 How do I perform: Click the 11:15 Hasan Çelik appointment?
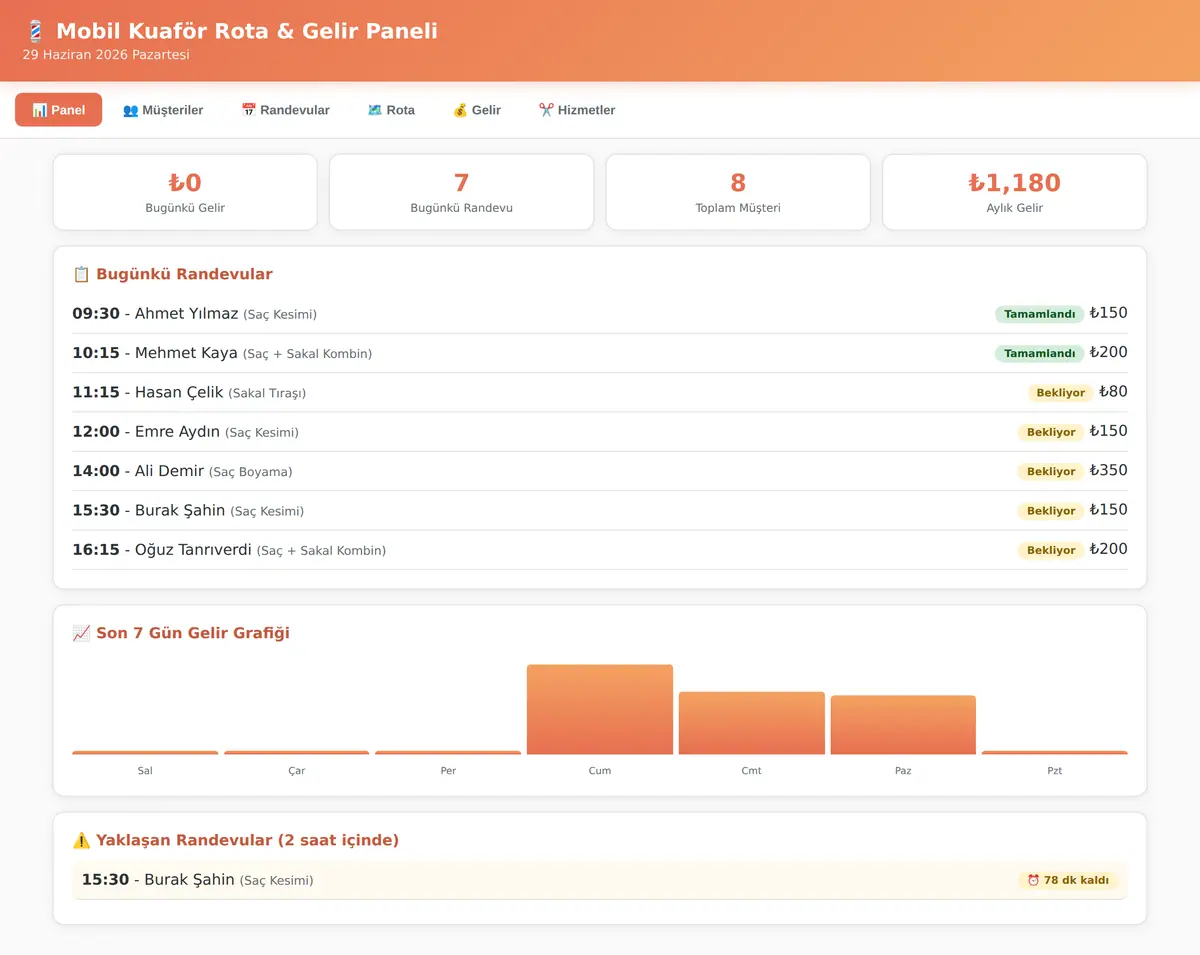click(x=600, y=392)
